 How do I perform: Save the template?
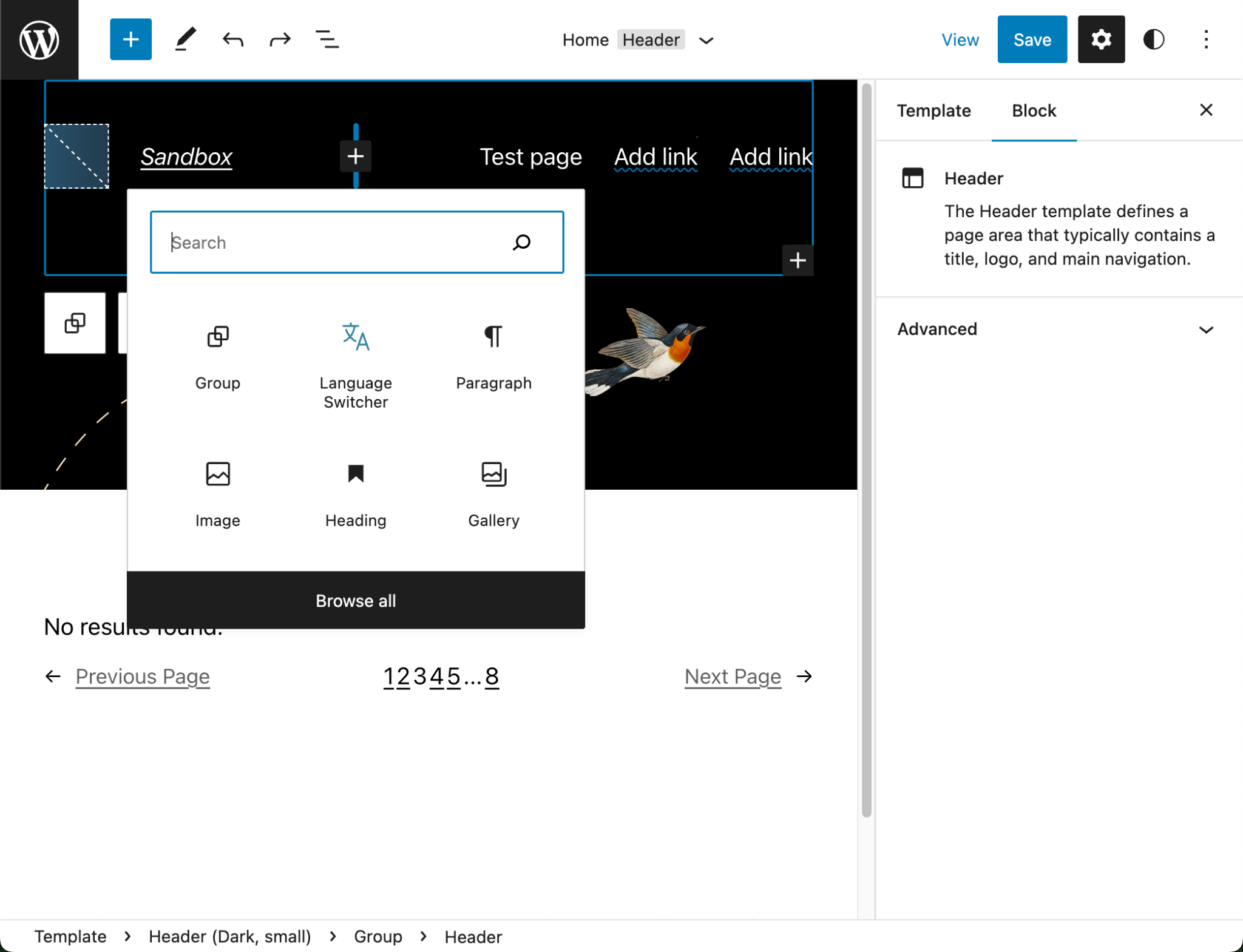click(x=1032, y=39)
